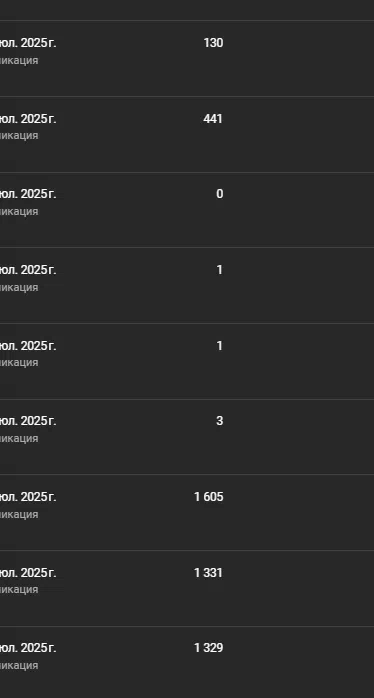Click the публикация label in the 1 605 views row

[19, 514]
